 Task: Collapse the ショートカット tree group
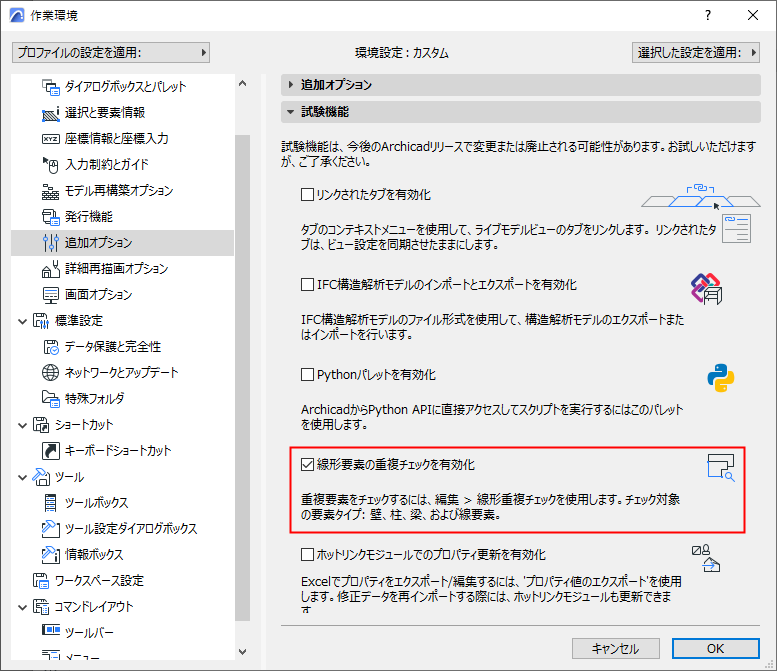[x=22, y=425]
